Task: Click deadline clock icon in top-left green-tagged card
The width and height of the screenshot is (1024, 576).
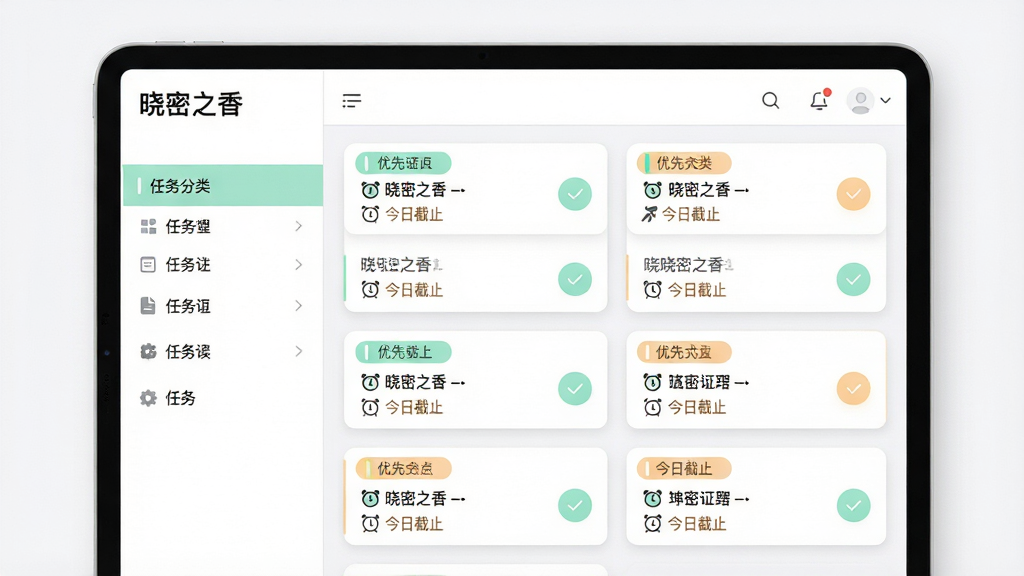Action: pyautogui.click(x=370, y=214)
